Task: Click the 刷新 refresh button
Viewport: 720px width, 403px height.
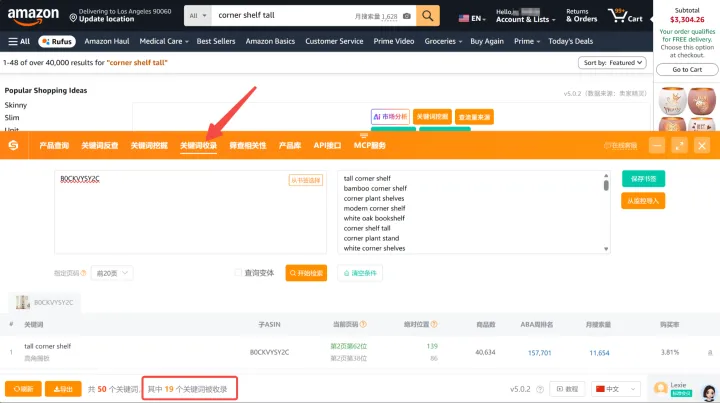Action: click(x=23, y=389)
